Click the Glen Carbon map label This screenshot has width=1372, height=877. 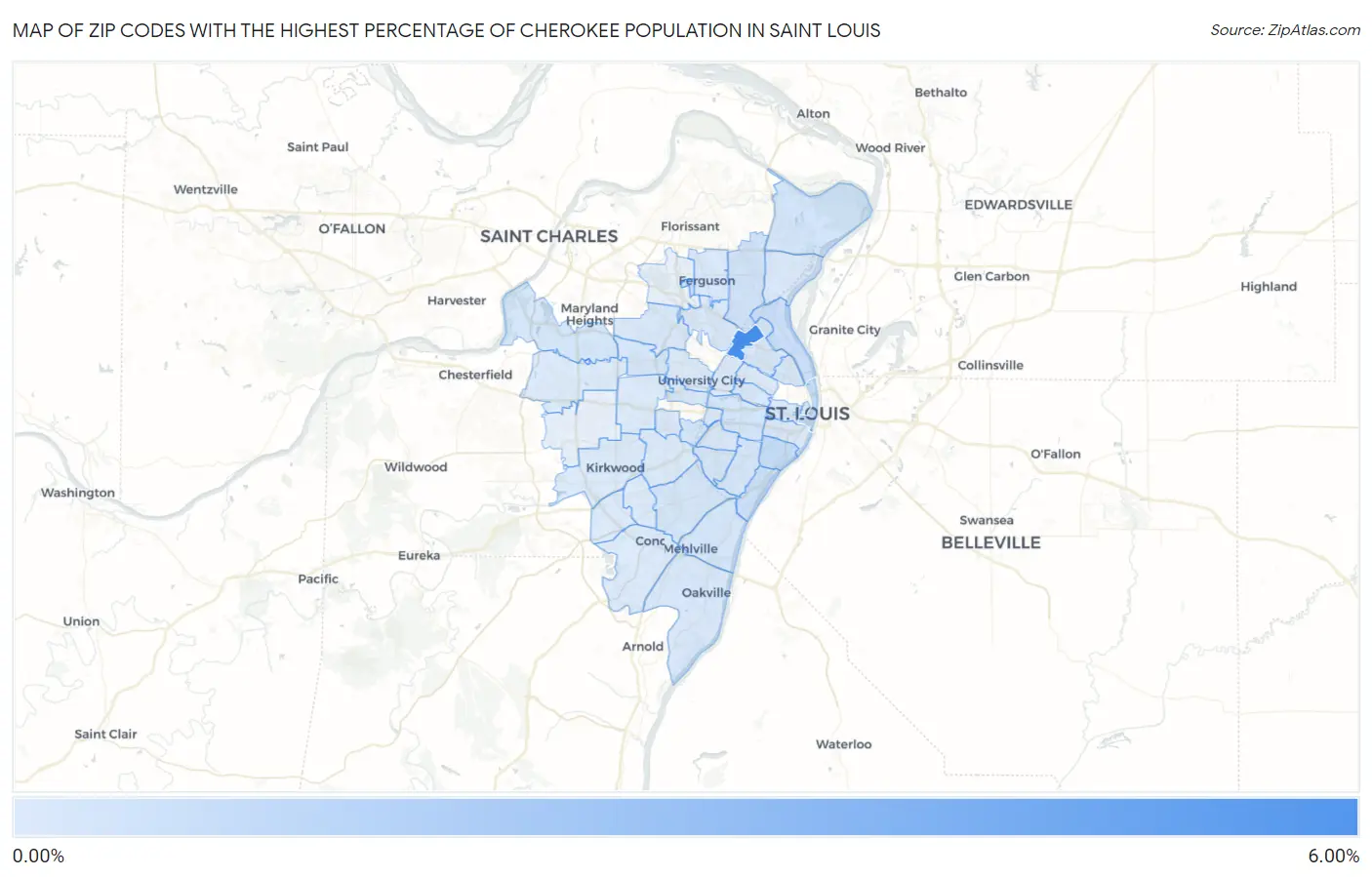coord(991,277)
